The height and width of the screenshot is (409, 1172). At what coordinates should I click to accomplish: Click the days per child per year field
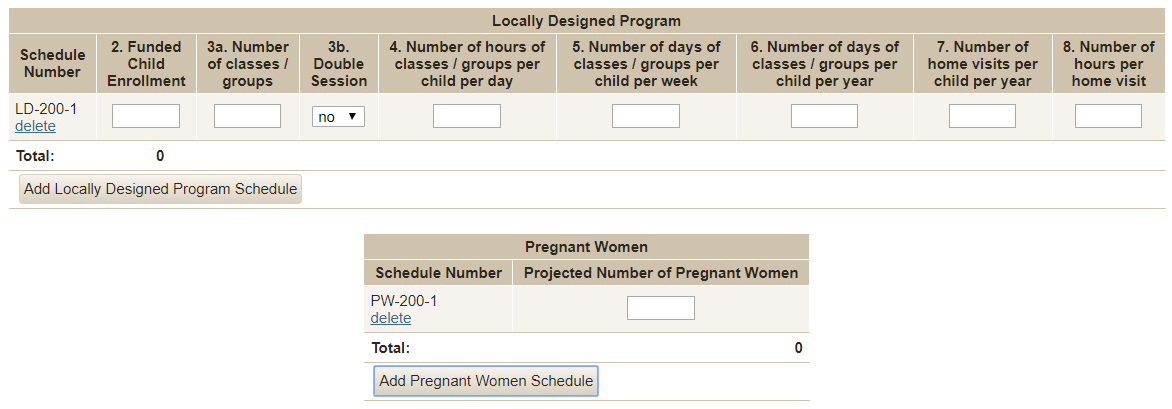[x=824, y=116]
